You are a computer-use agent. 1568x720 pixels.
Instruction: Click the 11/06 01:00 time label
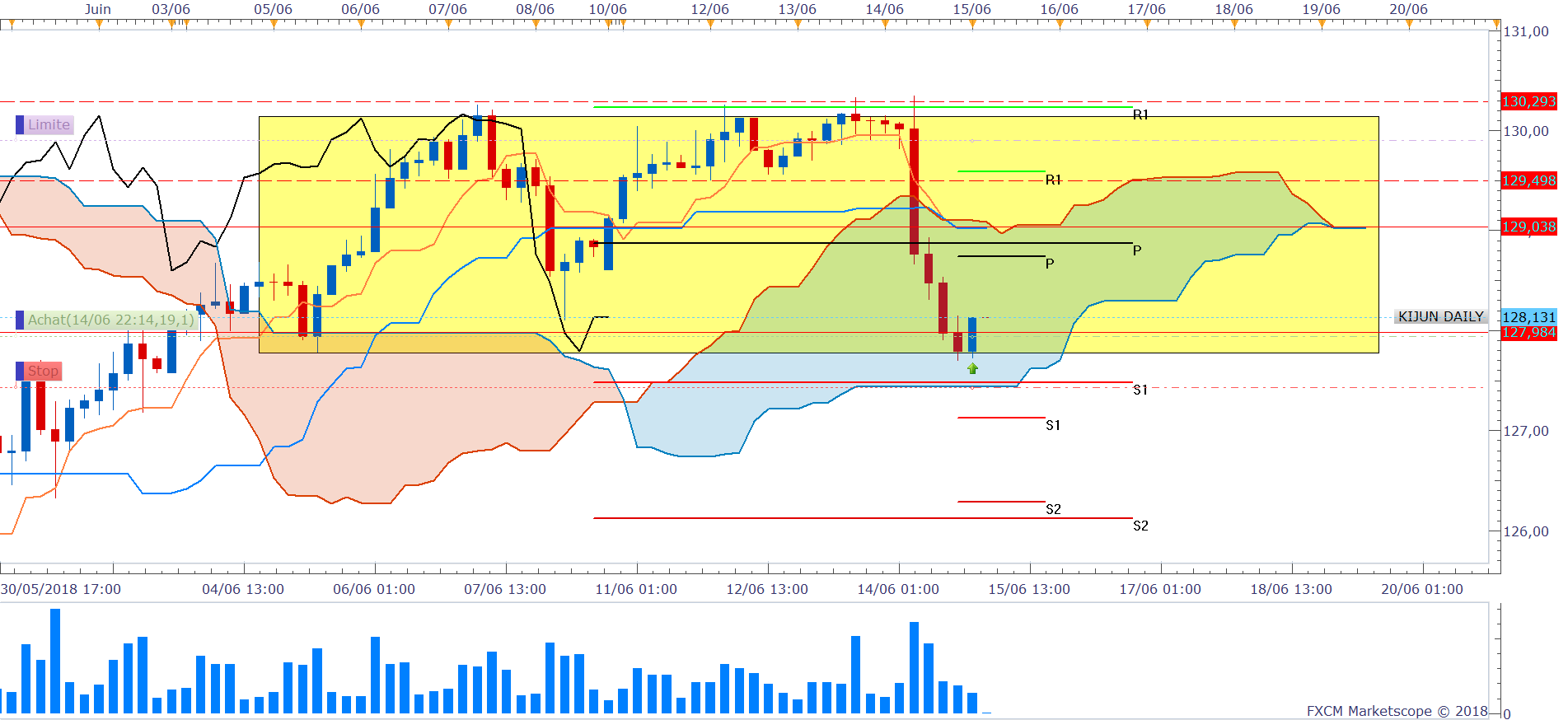(636, 589)
